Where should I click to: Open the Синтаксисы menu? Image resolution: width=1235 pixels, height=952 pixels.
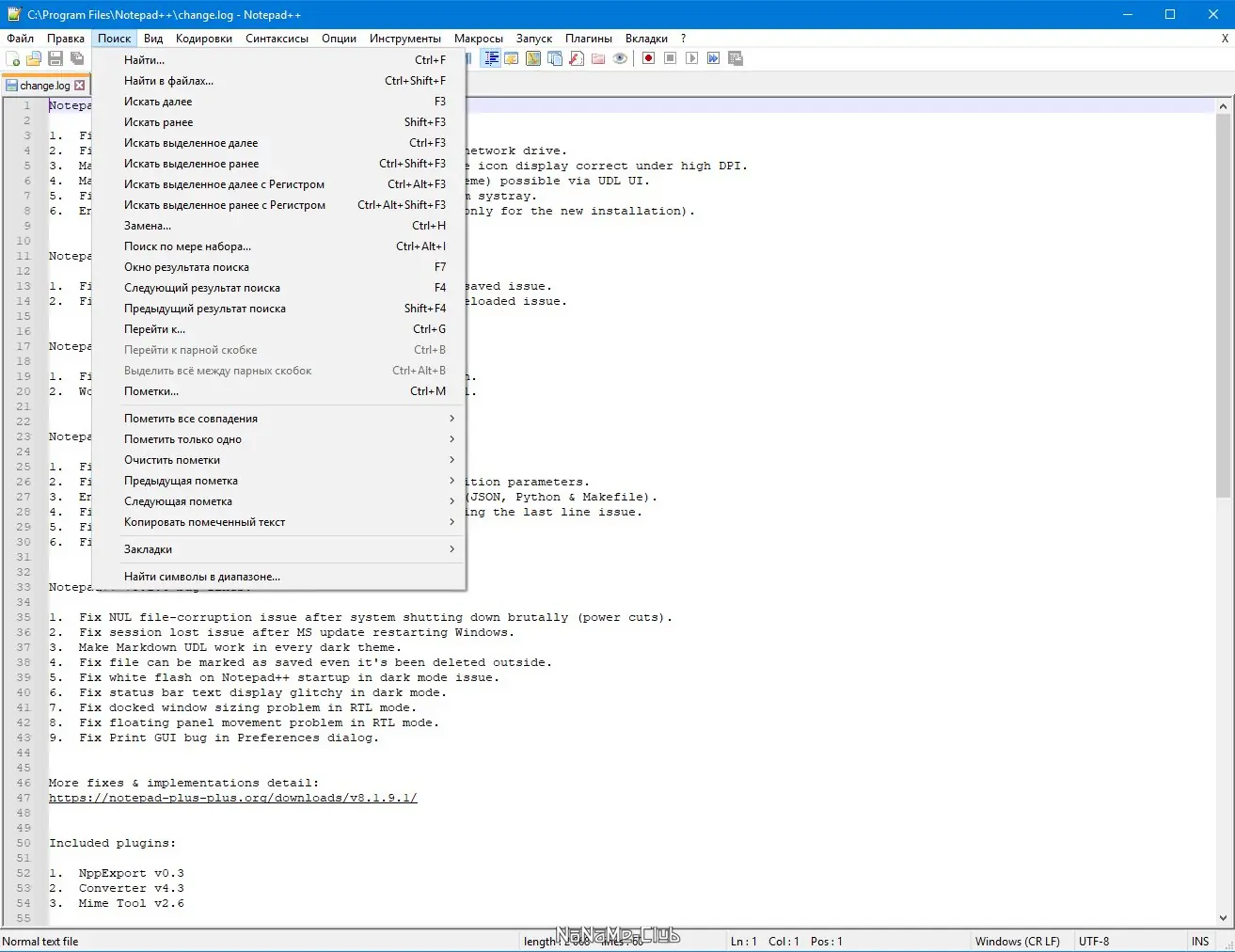click(x=277, y=39)
